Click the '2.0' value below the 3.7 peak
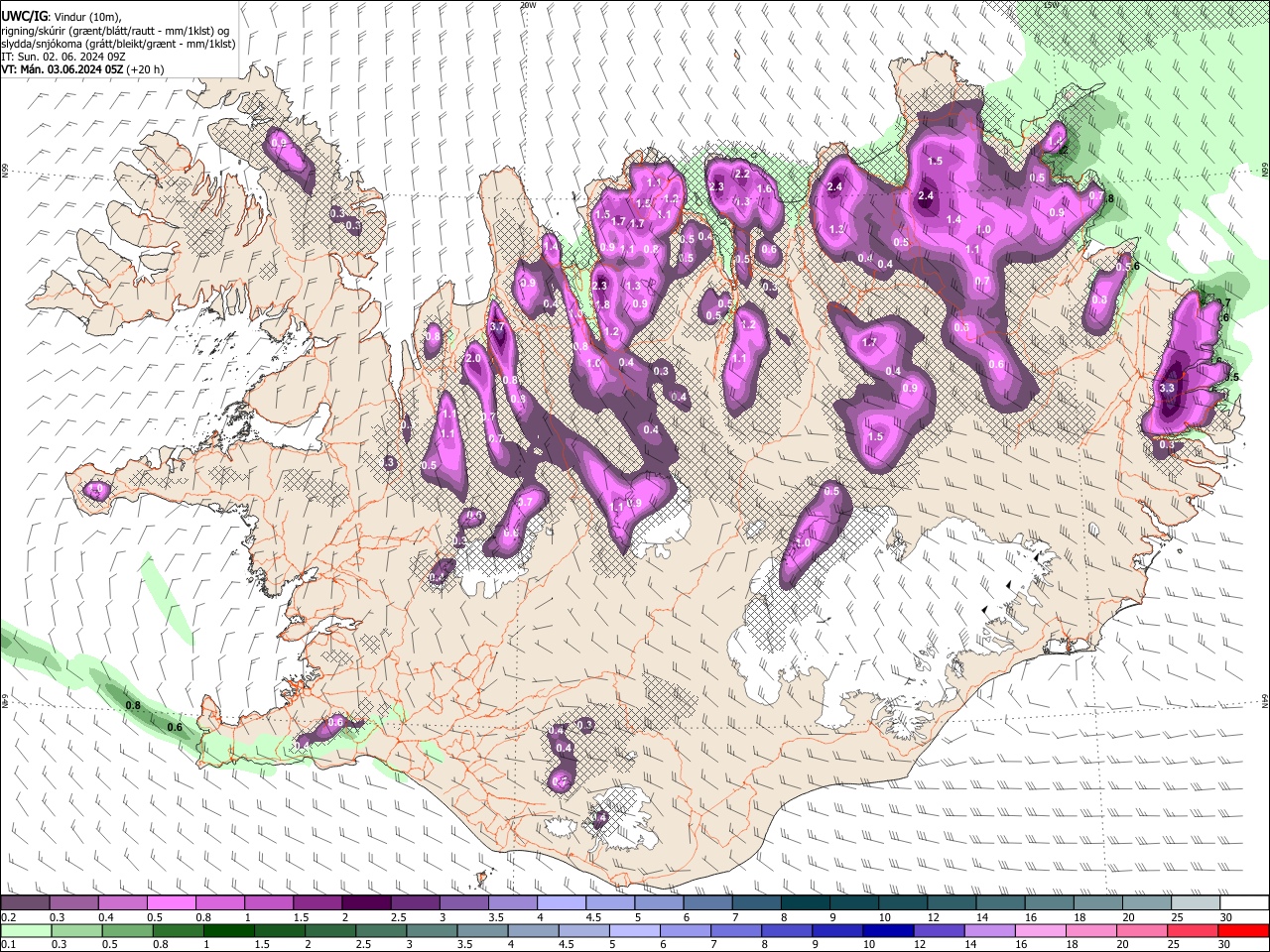 pos(473,358)
